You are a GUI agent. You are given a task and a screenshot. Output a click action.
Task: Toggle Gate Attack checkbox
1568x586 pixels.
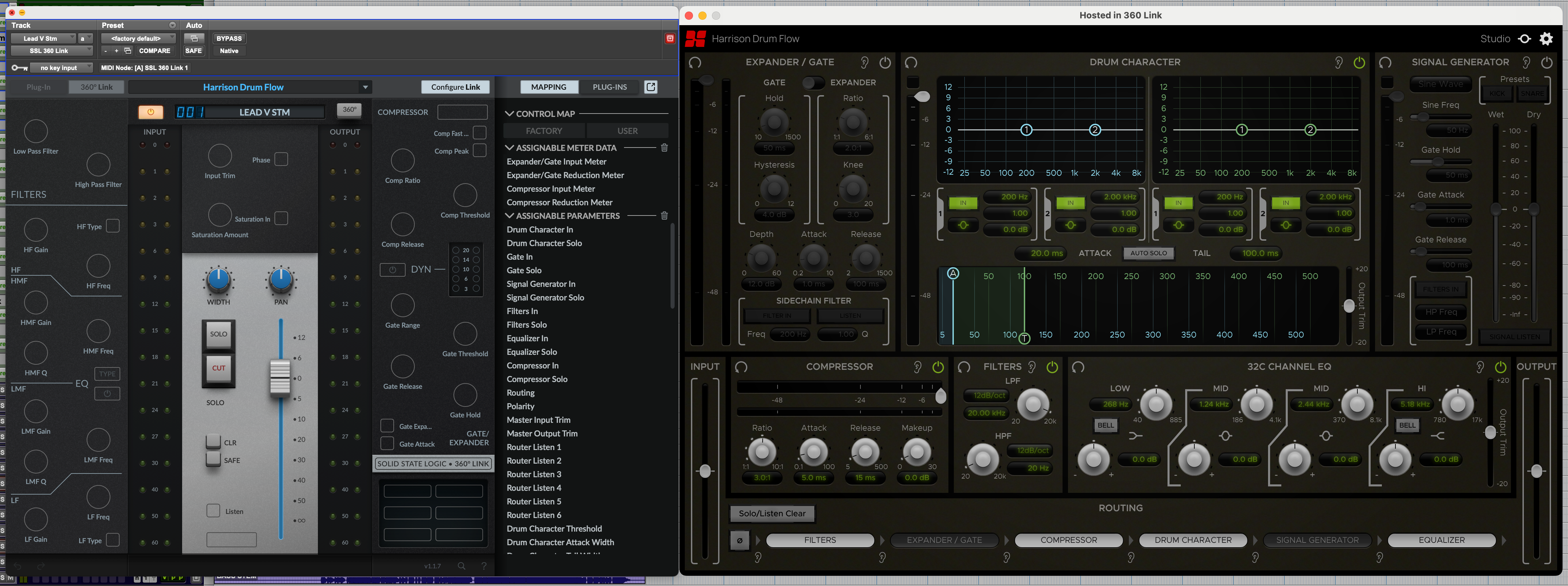point(387,443)
